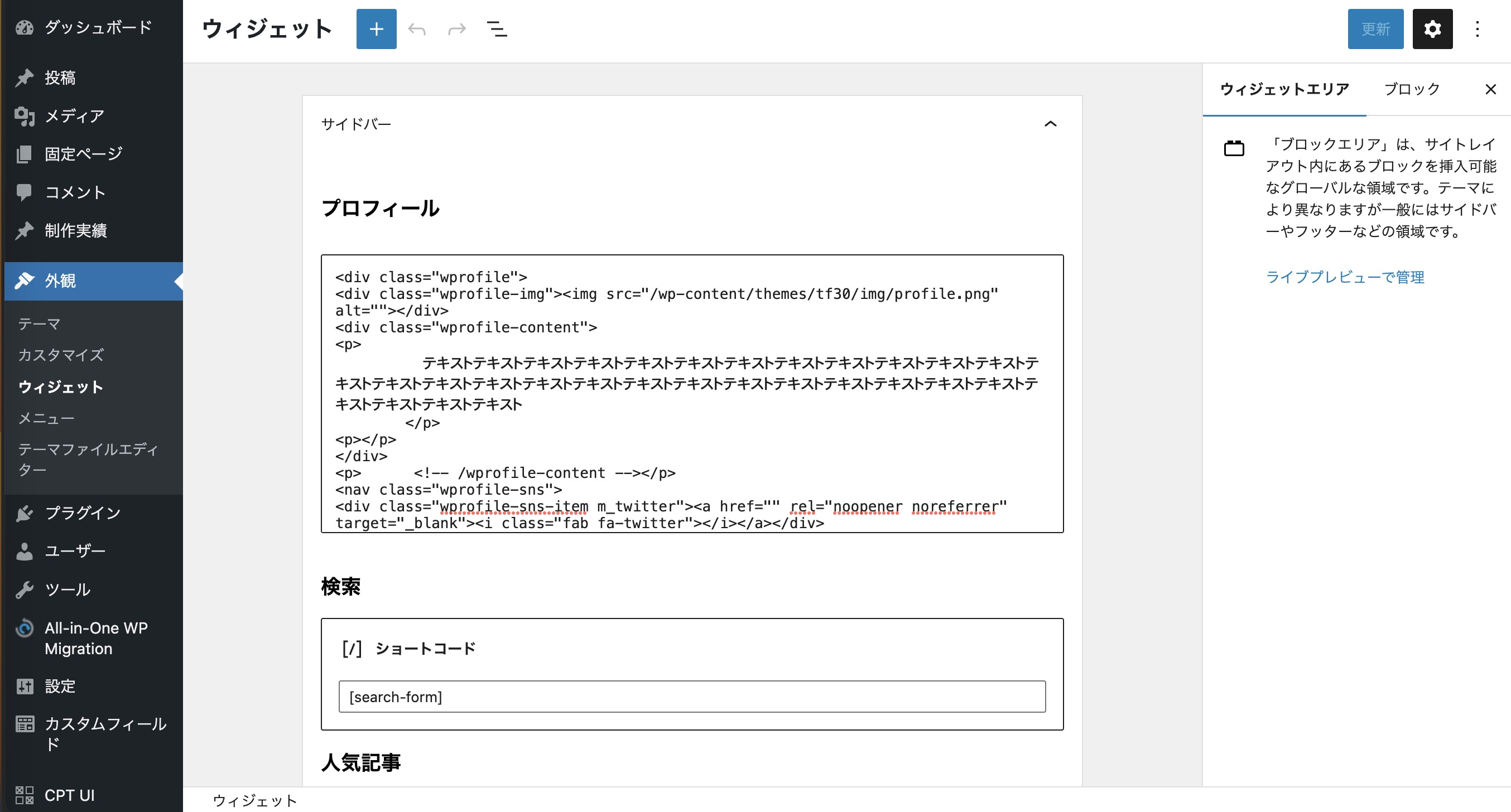This screenshot has height=812, width=1511.
Task: Close the settings sidebar panel
Action: [1490, 89]
